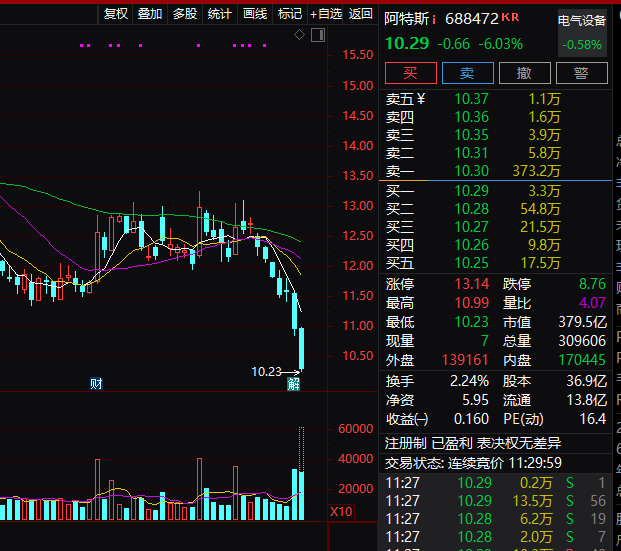Click 内盘 value 170445
The height and width of the screenshot is (551, 621).
pos(582,360)
